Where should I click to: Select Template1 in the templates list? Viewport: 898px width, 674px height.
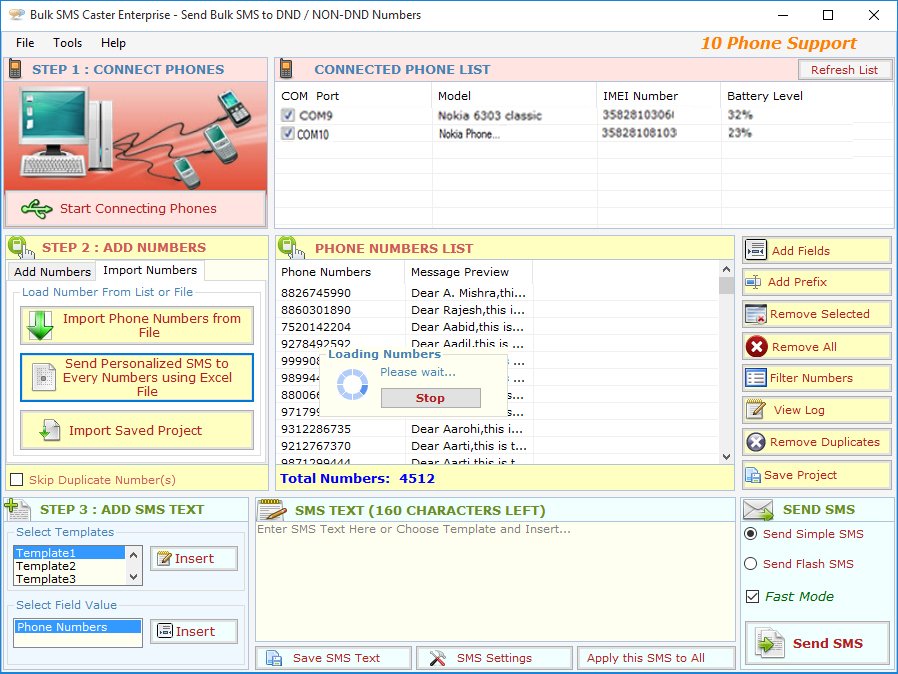pos(69,553)
